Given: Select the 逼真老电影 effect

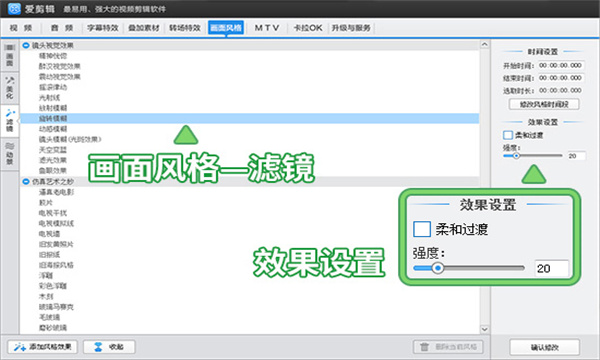Looking at the screenshot, I should pos(56,192).
